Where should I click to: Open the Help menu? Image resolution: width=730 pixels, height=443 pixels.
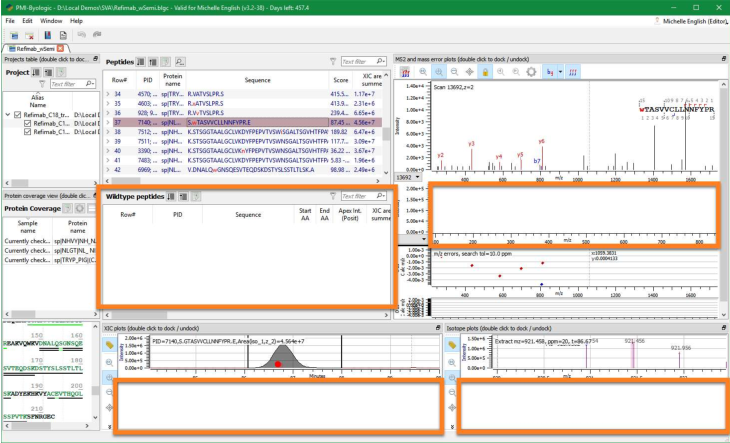[x=76, y=21]
